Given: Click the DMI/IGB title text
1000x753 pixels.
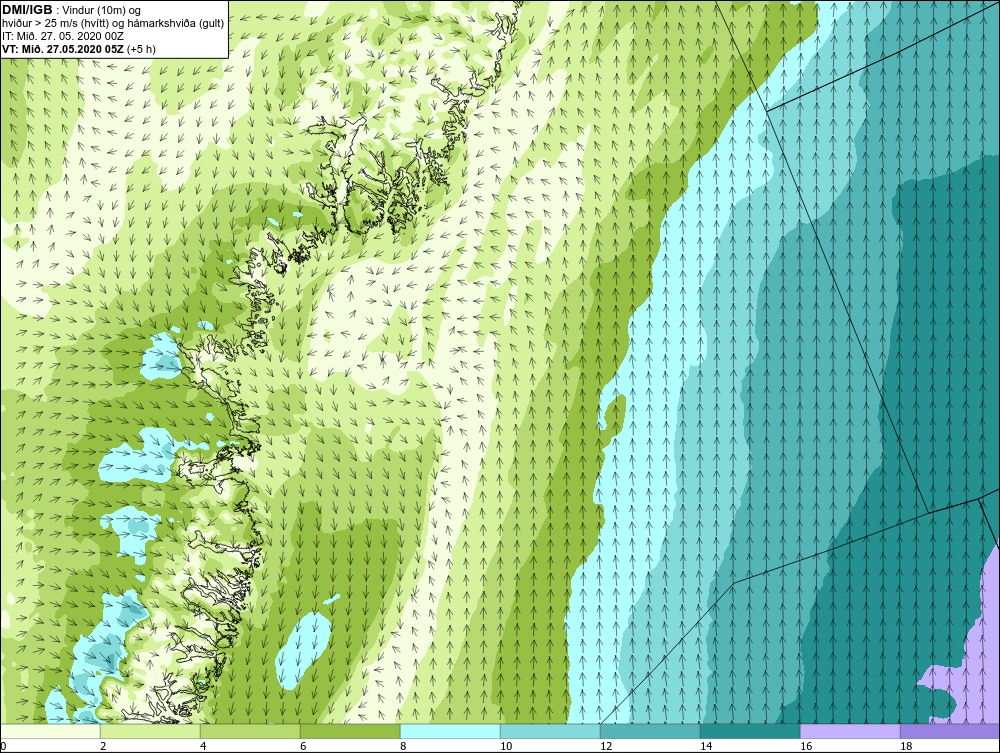Looking at the screenshot, I should click(x=27, y=10).
